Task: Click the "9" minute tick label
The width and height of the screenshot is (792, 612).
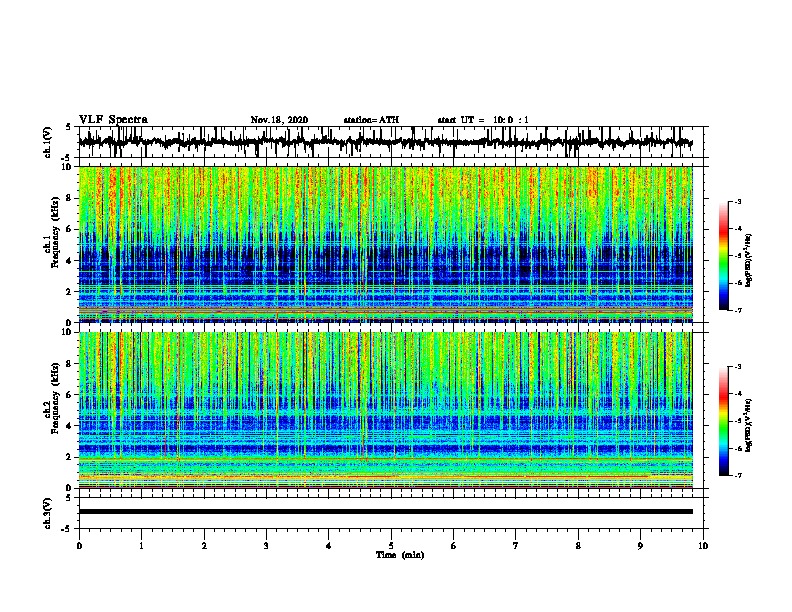Action: [640, 546]
